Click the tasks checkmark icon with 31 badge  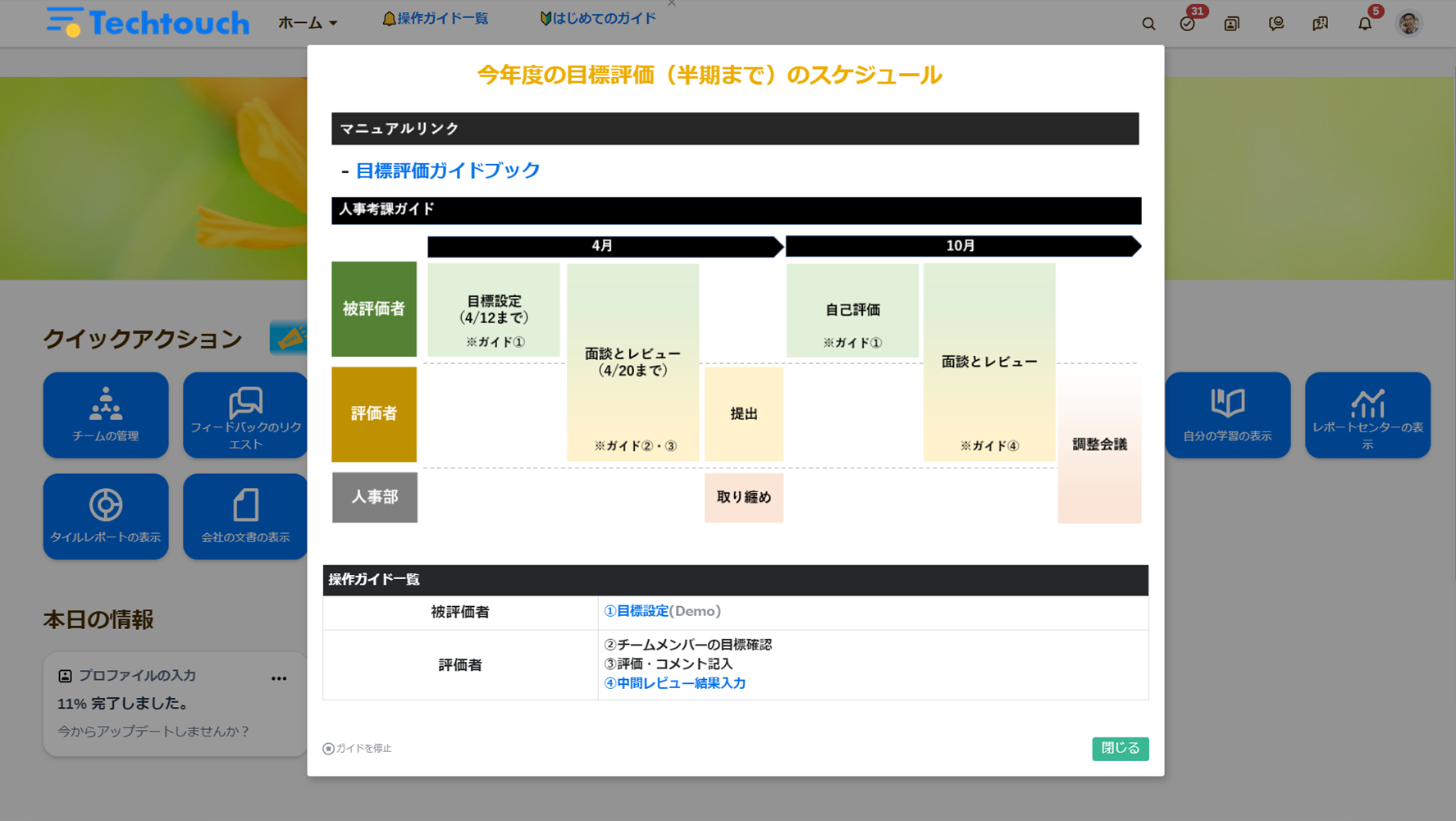point(1187,24)
